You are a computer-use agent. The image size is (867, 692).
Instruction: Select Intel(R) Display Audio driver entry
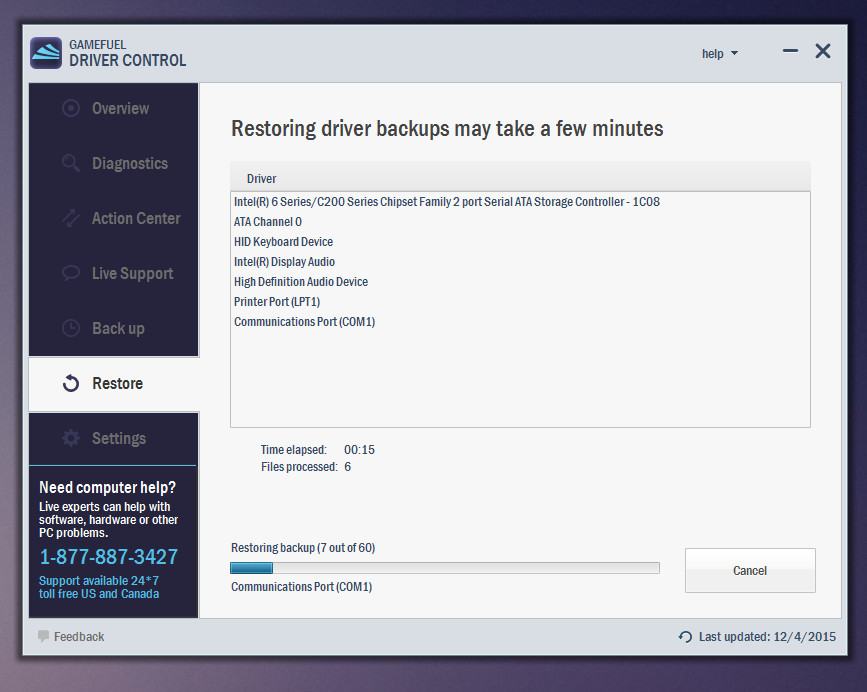[x=284, y=262]
